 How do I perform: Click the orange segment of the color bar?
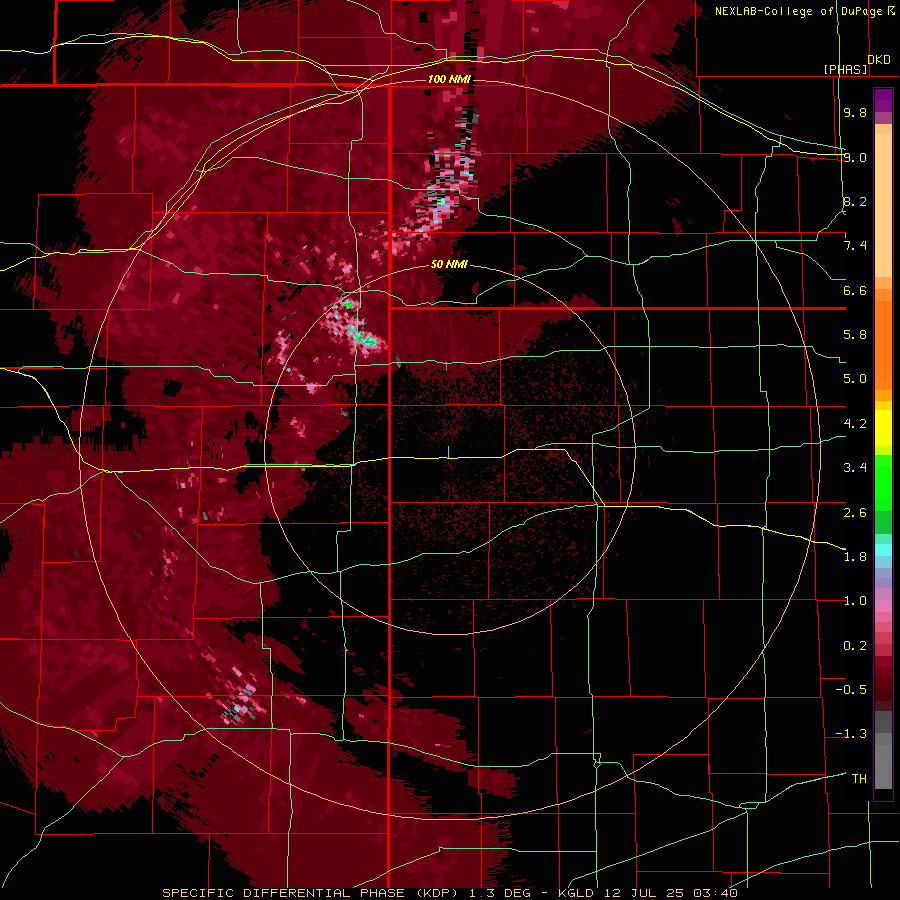click(x=883, y=345)
